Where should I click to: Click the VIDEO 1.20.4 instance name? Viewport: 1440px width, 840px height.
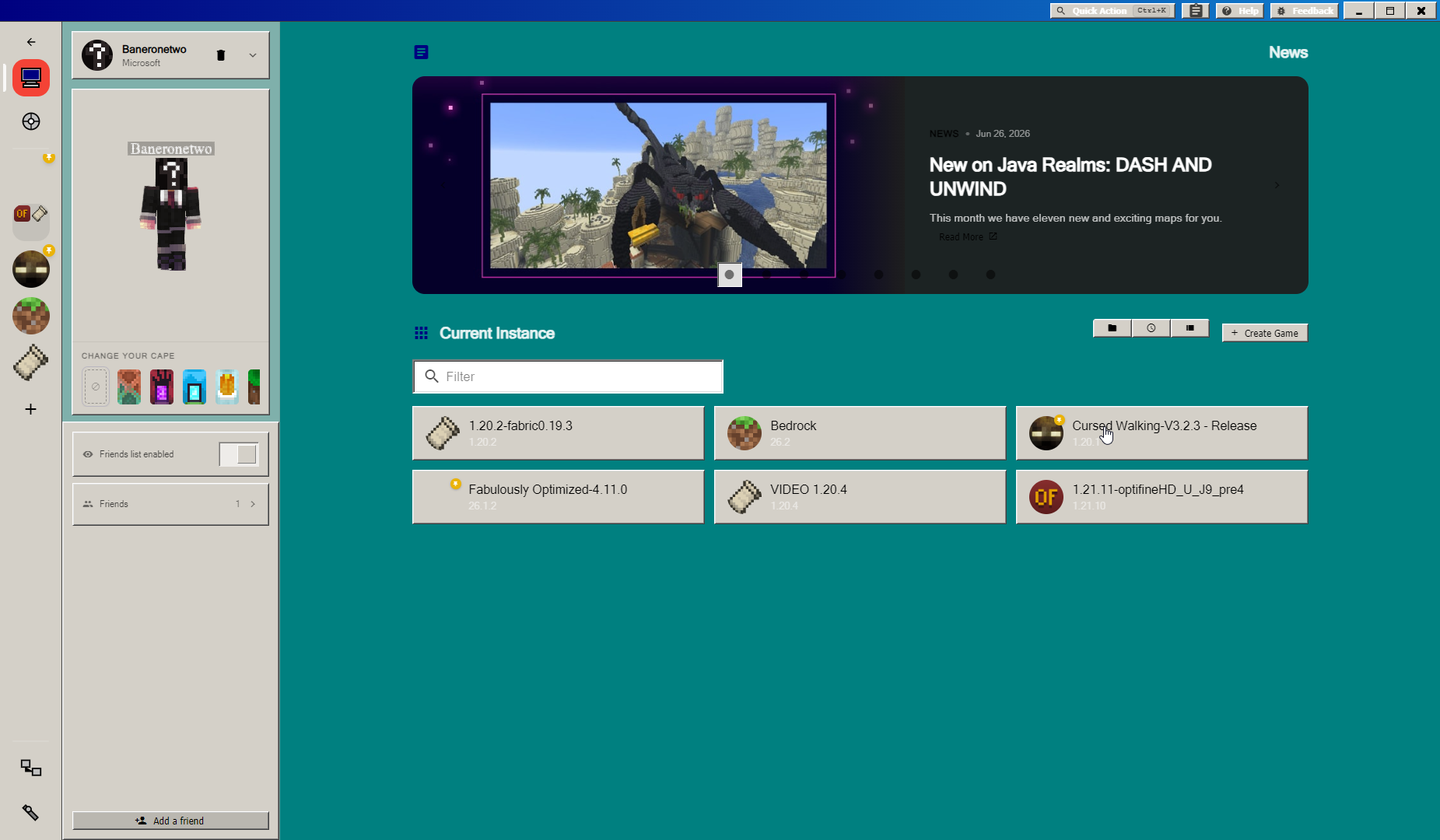(808, 489)
